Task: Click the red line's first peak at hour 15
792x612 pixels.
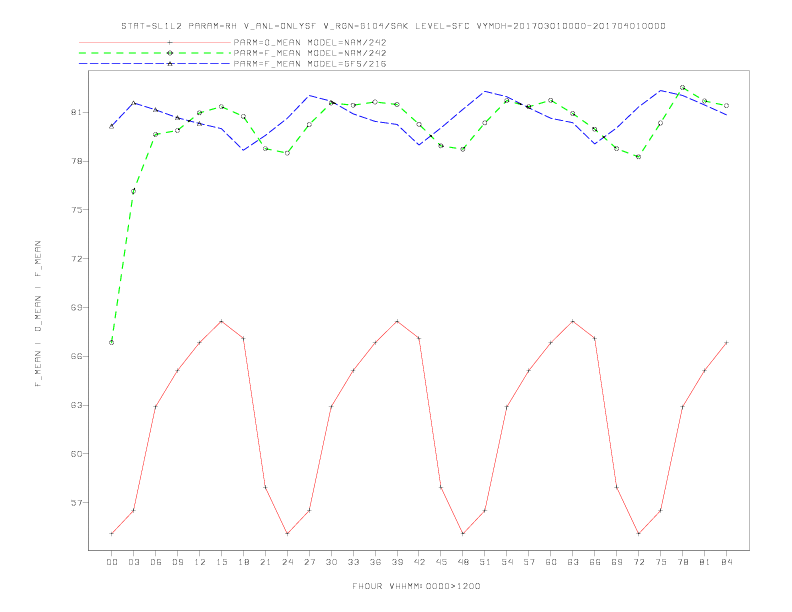Action: click(221, 321)
